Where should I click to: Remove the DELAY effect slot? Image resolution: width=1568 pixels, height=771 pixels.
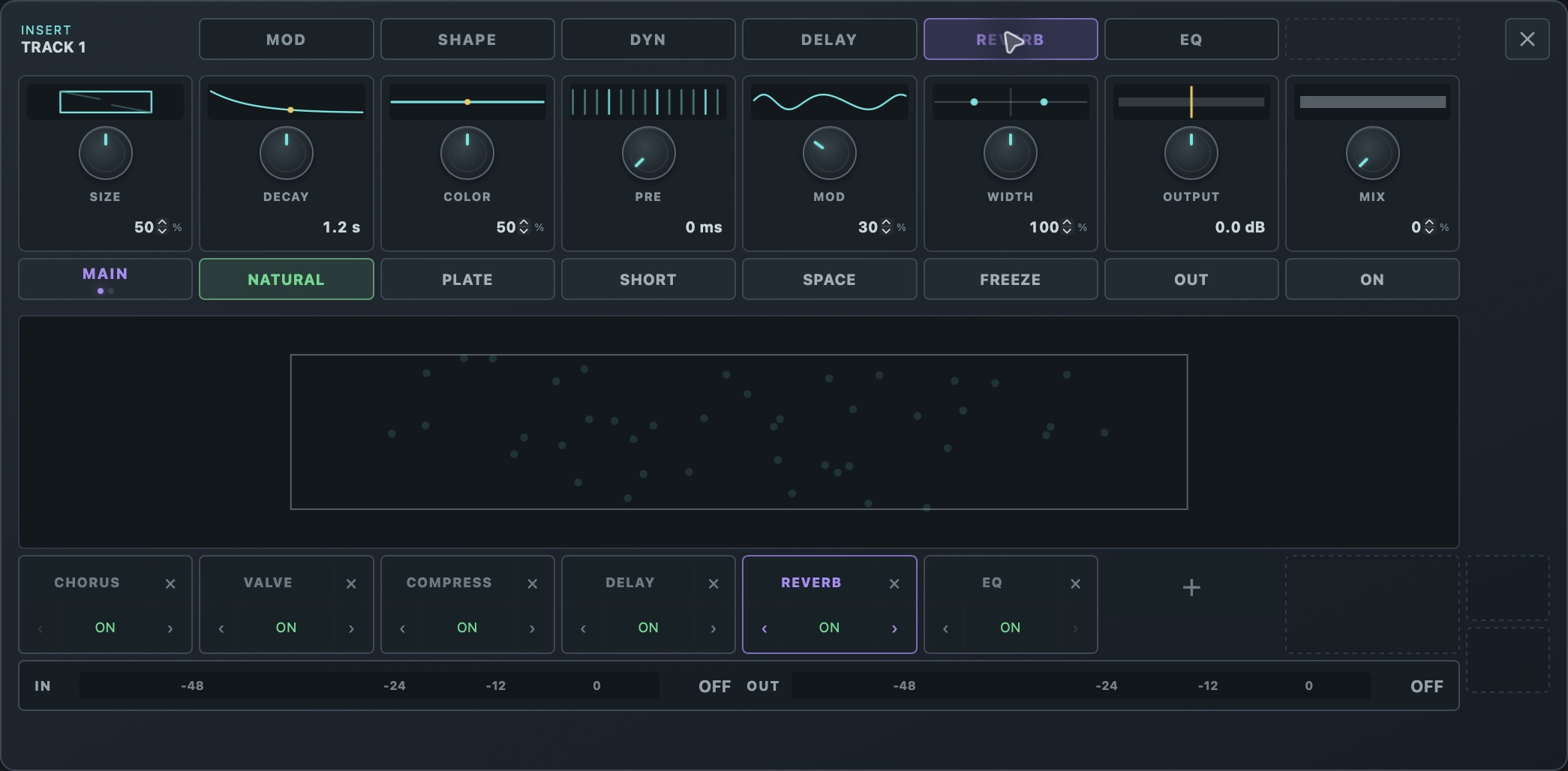[x=713, y=583]
